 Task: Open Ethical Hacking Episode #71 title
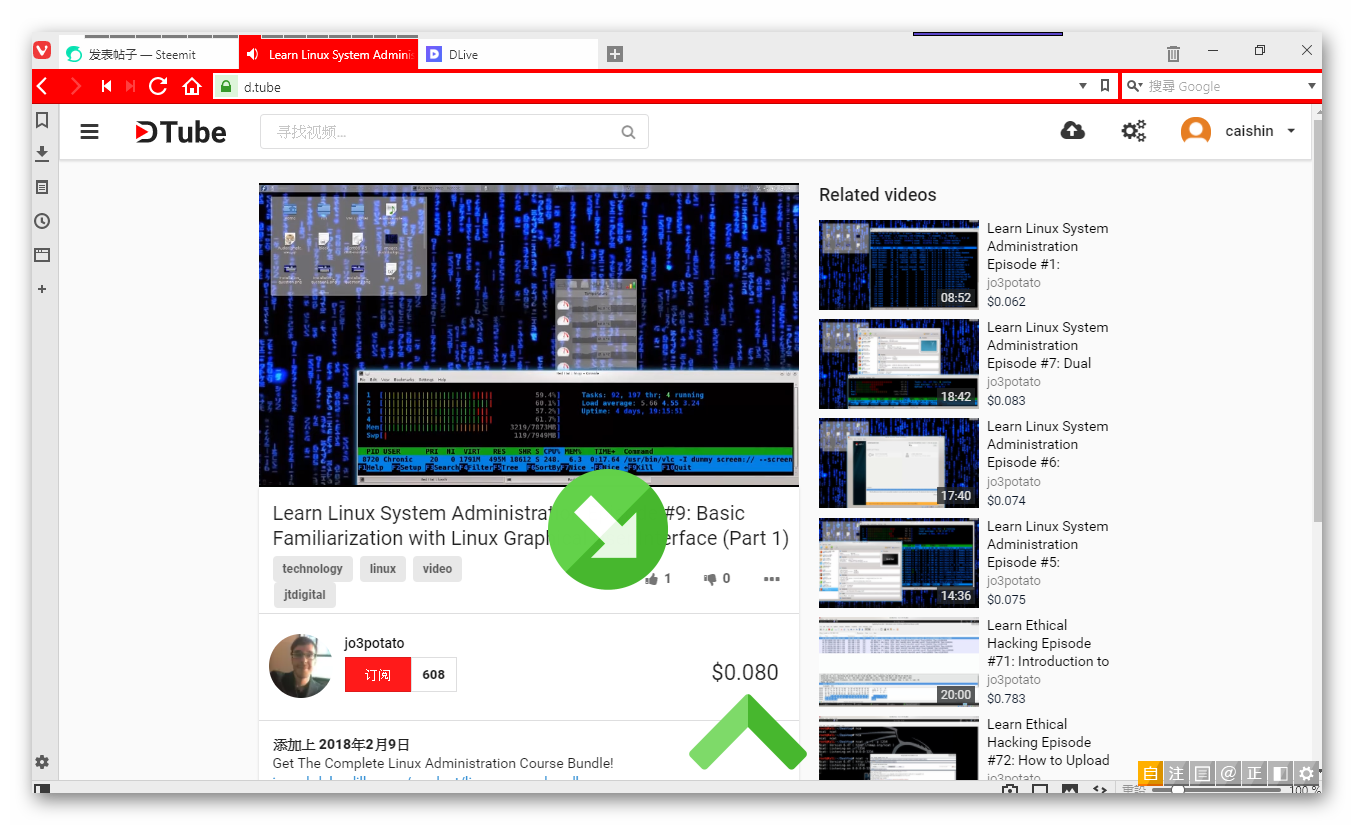1047,643
